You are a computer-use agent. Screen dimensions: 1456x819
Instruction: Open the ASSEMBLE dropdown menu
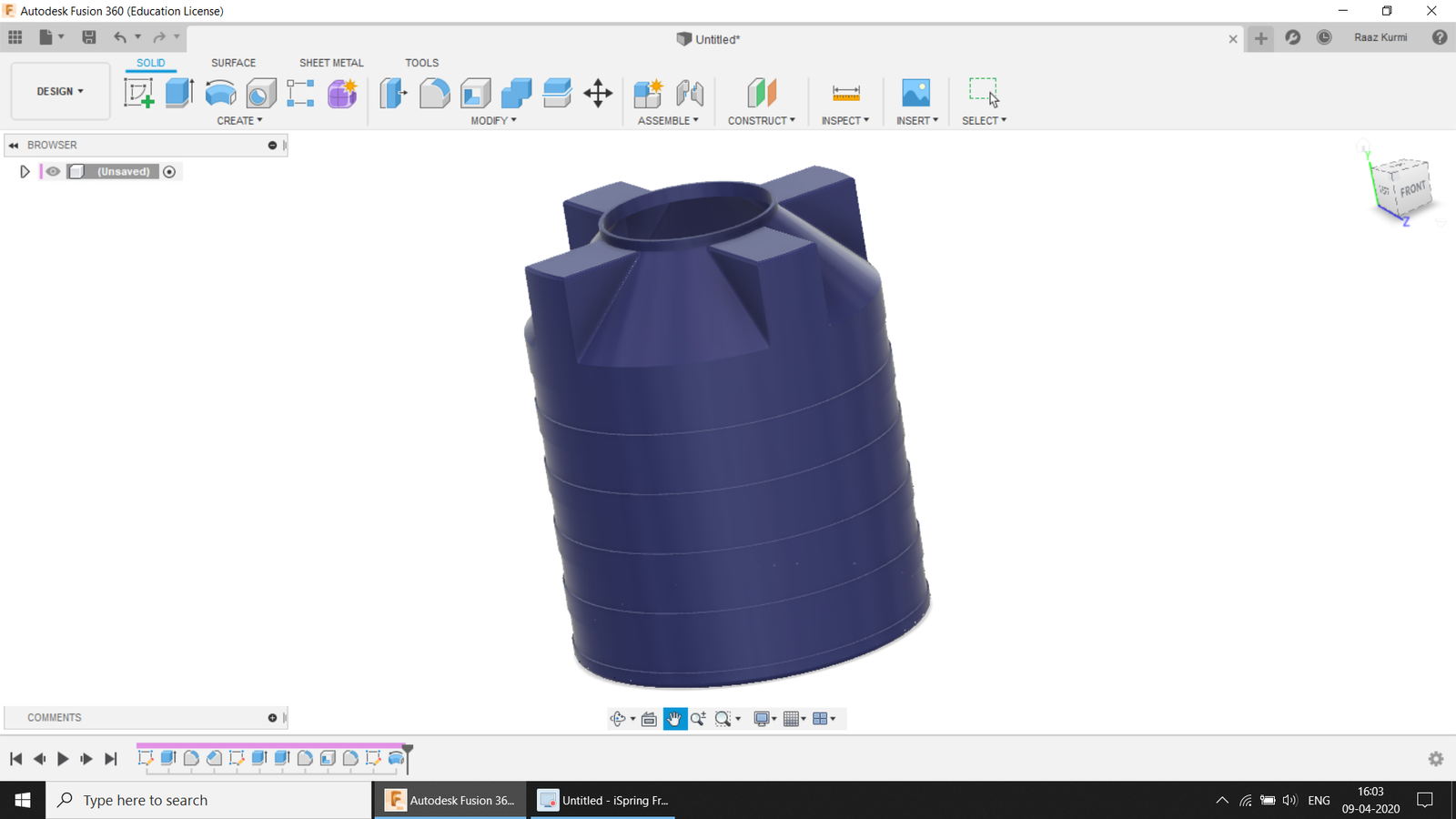click(x=668, y=120)
